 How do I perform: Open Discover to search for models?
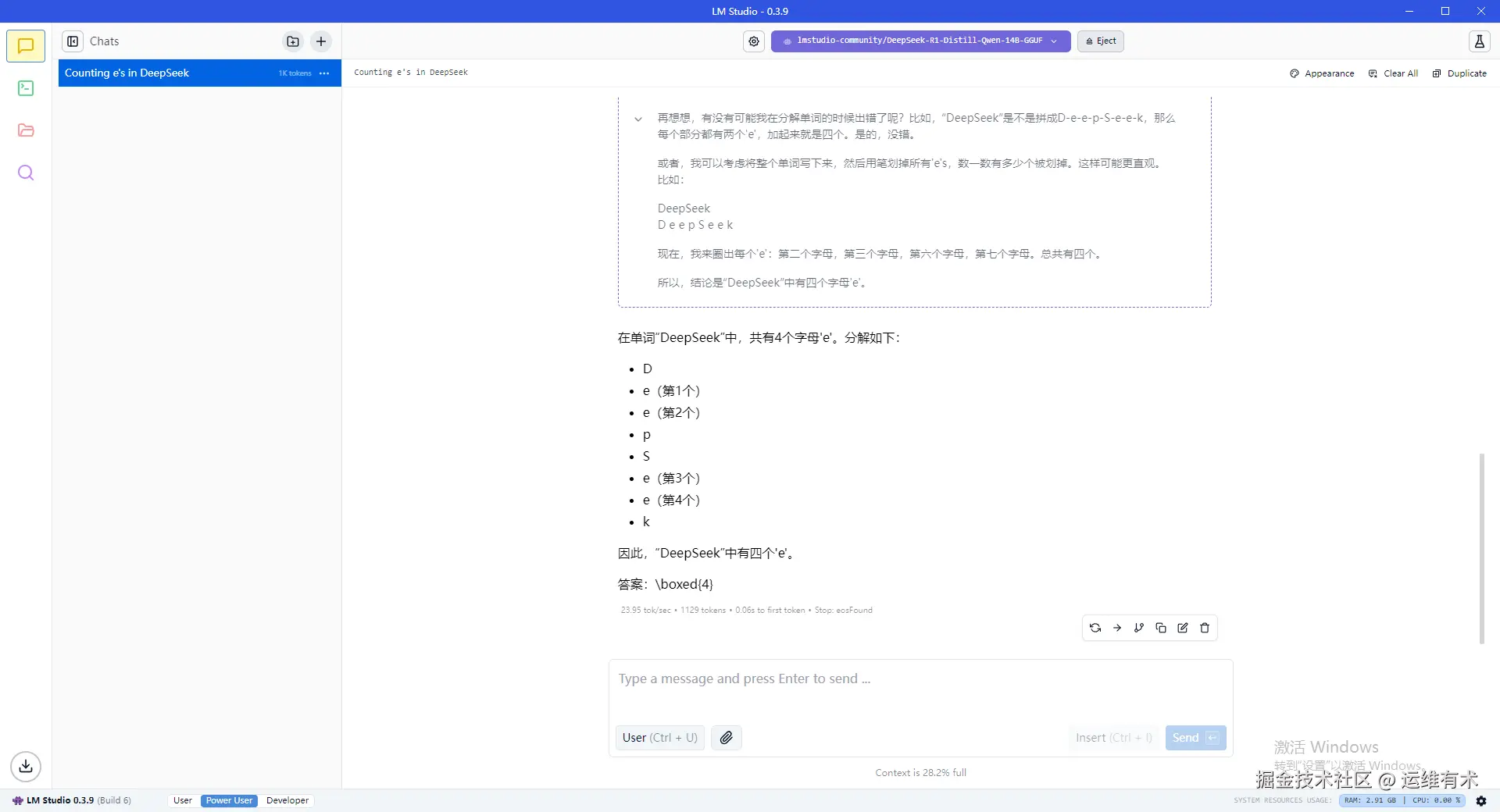[26, 173]
